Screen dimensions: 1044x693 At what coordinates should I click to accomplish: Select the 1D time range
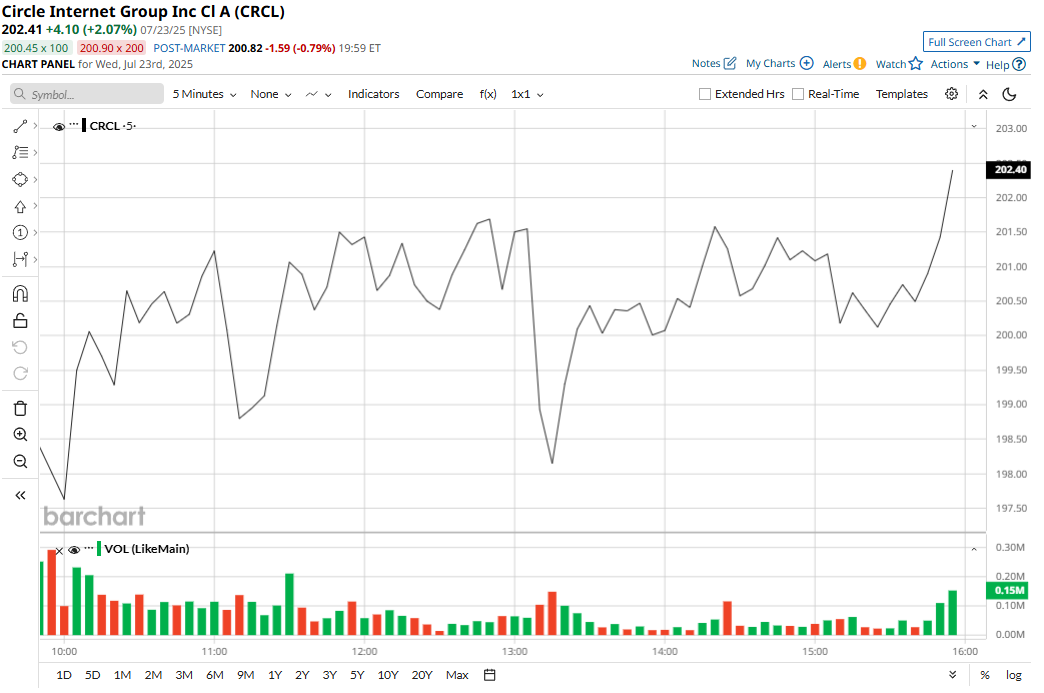click(64, 675)
